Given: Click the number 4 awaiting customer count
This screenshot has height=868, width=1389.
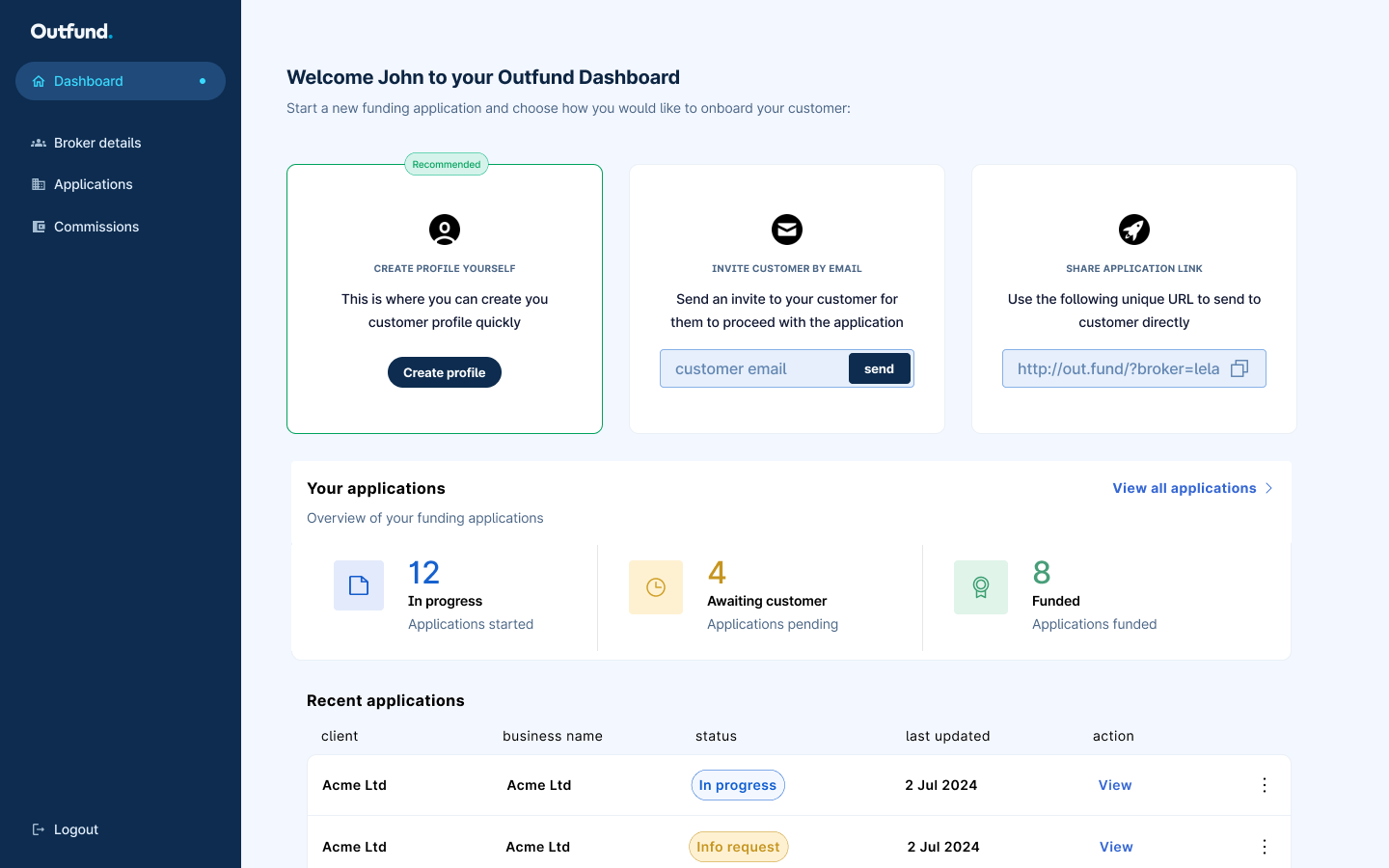Looking at the screenshot, I should (x=717, y=573).
